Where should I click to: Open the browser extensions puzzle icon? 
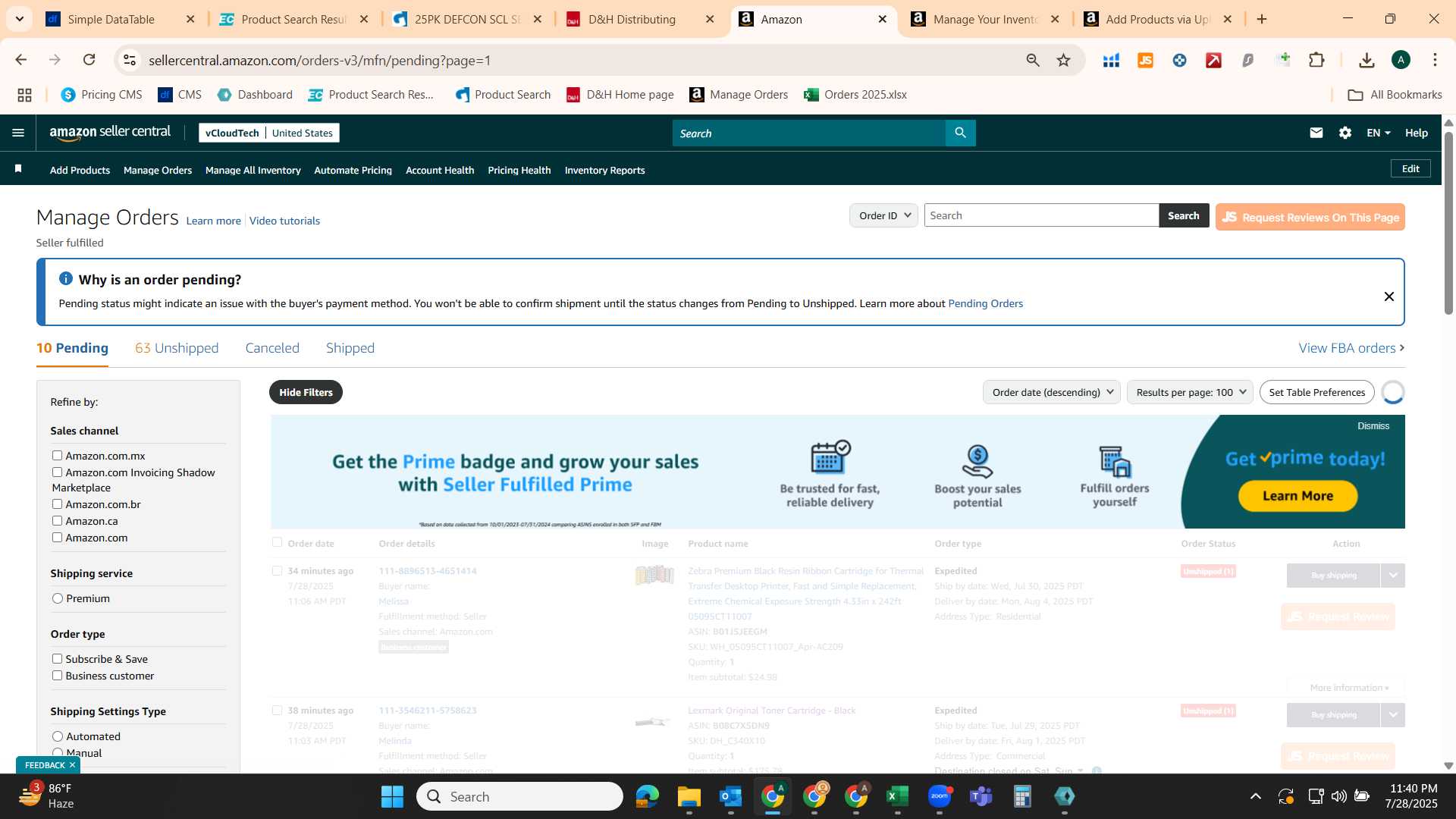click(1316, 60)
